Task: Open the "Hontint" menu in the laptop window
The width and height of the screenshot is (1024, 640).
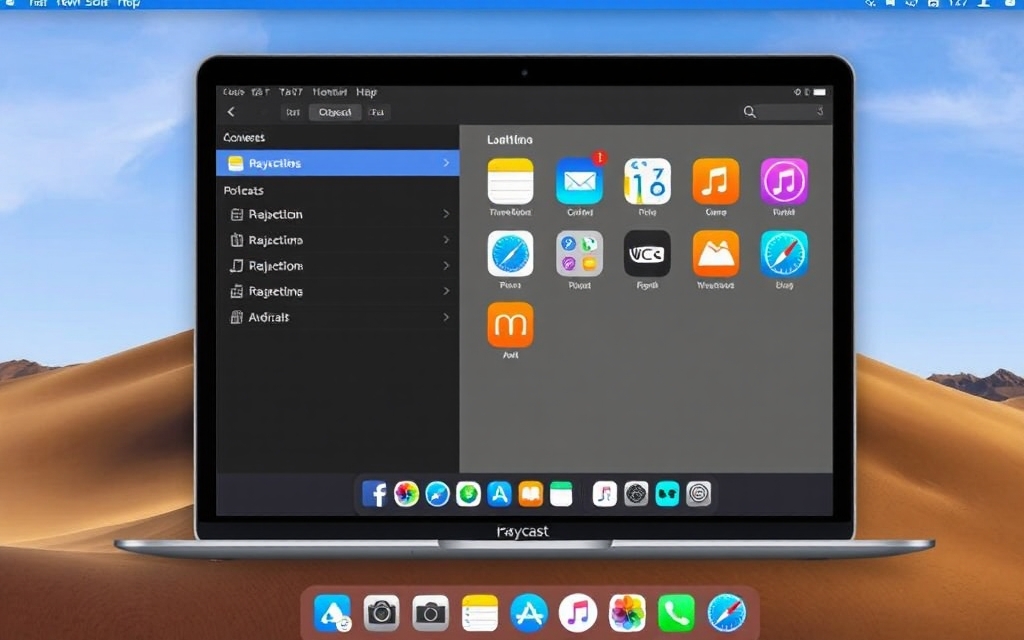Action: 330,92
